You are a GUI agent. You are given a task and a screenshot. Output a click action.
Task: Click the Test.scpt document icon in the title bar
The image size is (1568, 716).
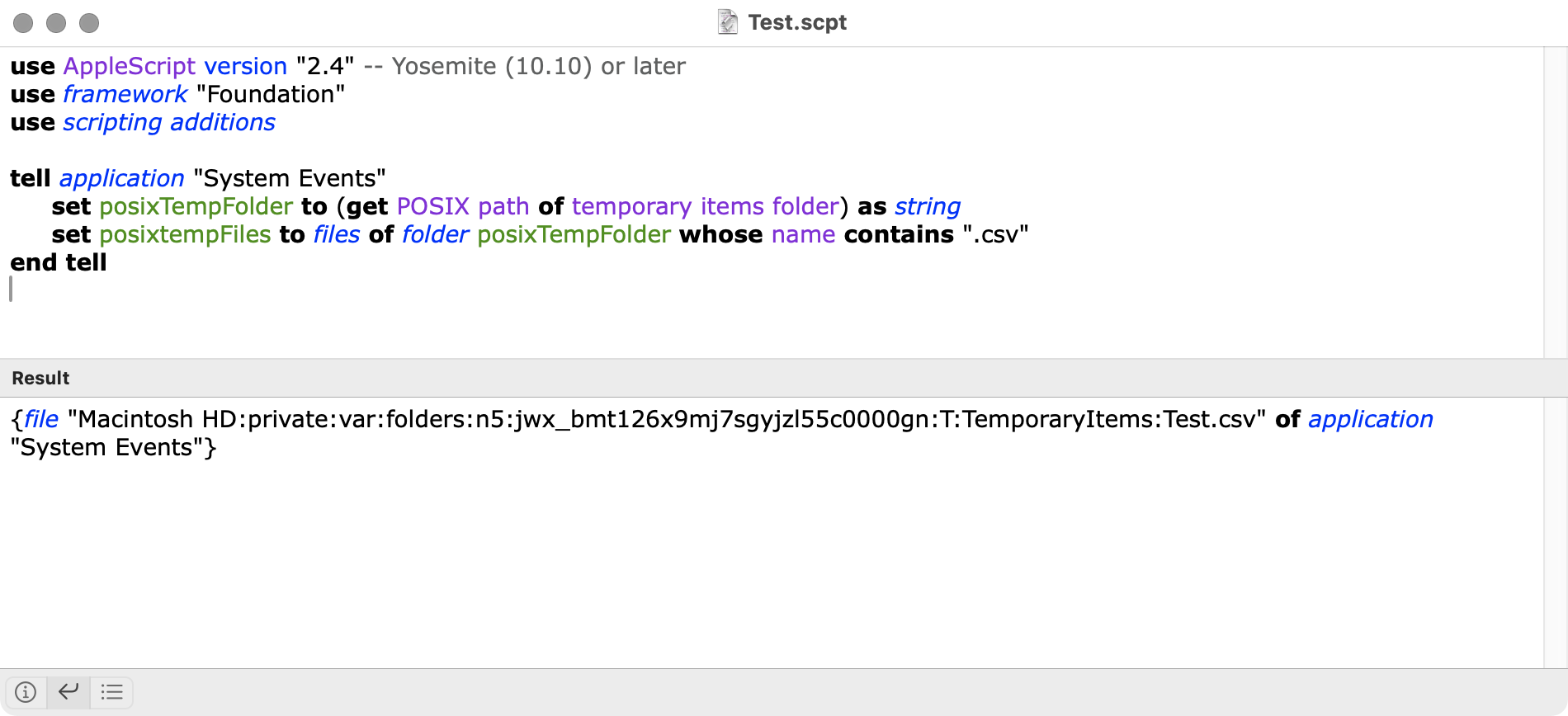coord(727,22)
